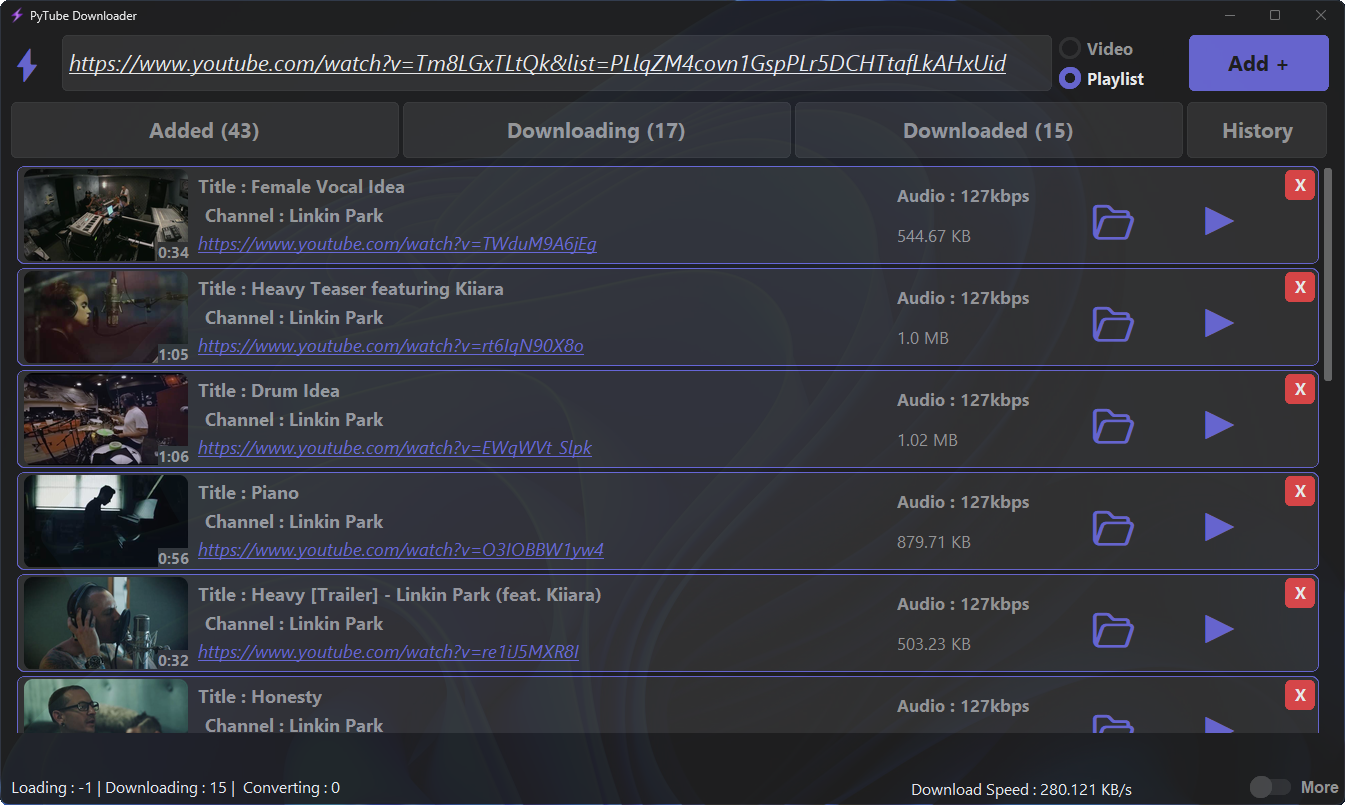1345x805 pixels.
Task: Delete Heavy Teaser featuring Kiiara entry
Action: tap(1300, 287)
